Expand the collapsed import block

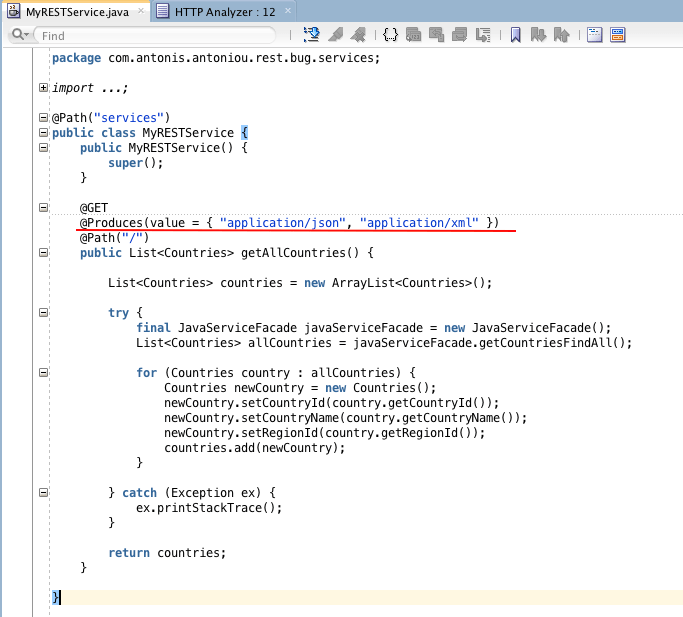click(43, 88)
